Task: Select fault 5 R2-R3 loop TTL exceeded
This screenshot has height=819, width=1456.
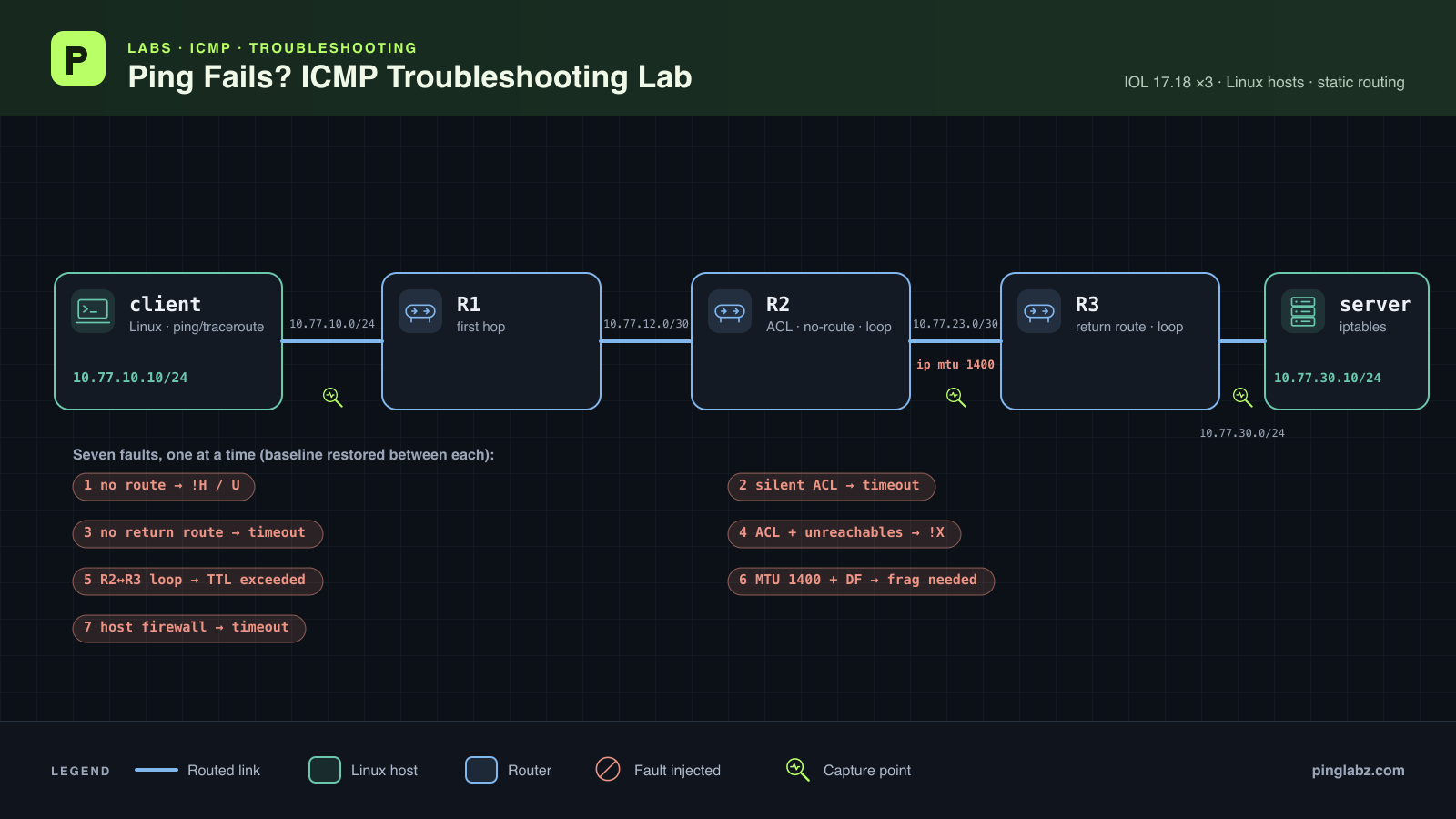Action: pos(197,581)
